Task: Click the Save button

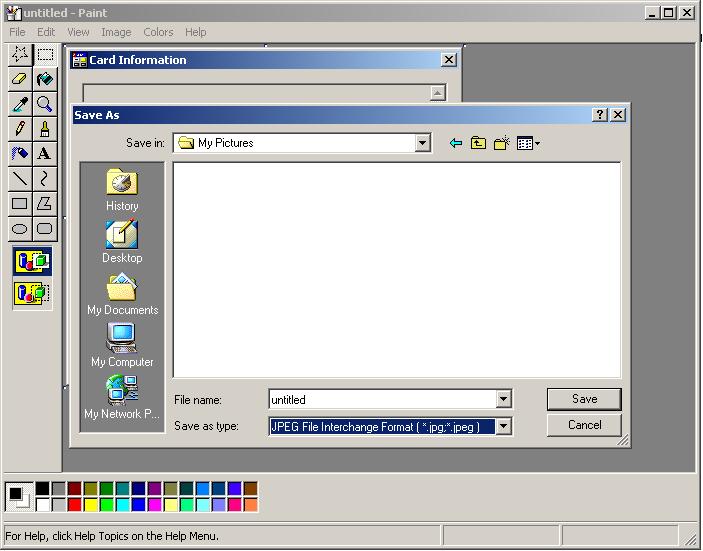Action: pos(584,399)
